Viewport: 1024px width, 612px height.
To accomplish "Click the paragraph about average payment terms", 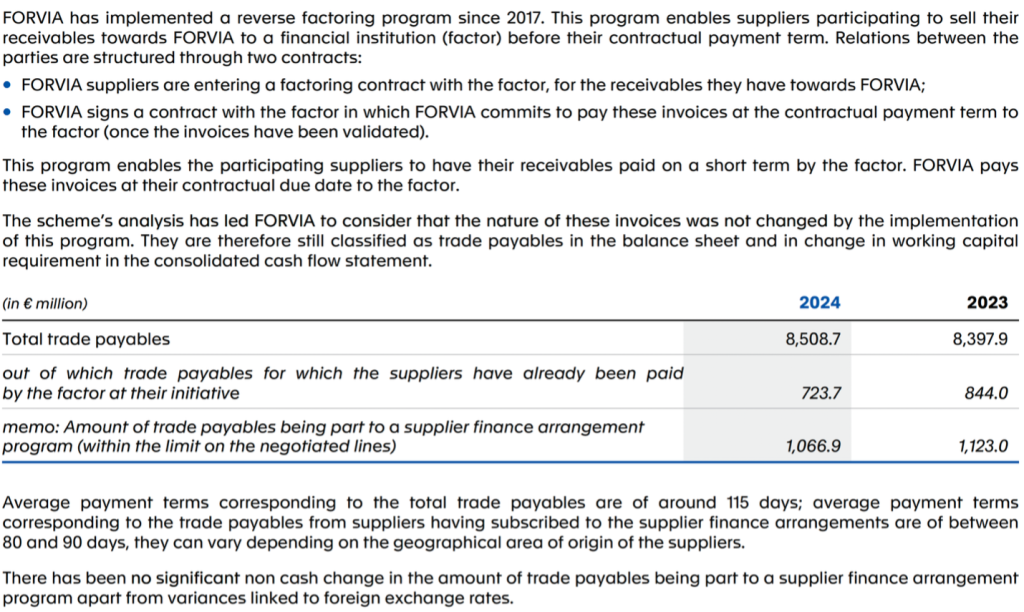I will (510, 523).
